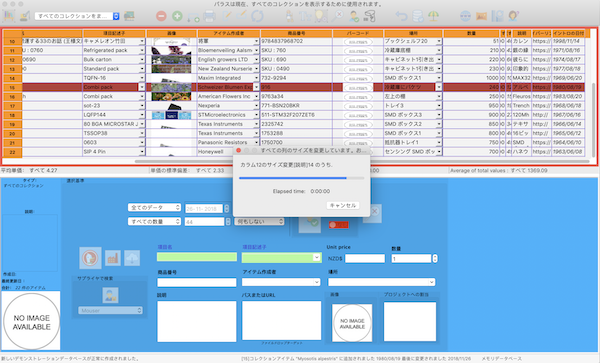
Task: Click the undo arrow icon
Action: pos(401,16)
